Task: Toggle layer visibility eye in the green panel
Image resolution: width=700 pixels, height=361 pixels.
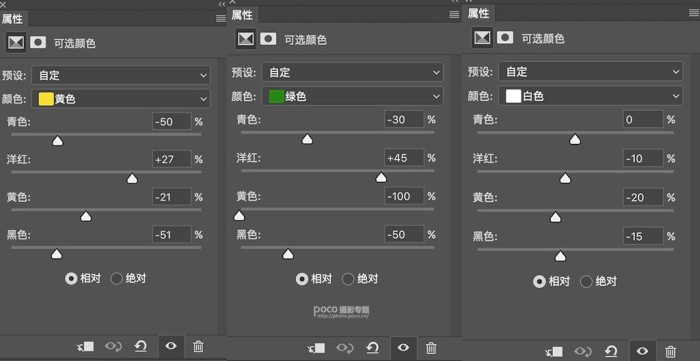Action: pyautogui.click(x=403, y=348)
